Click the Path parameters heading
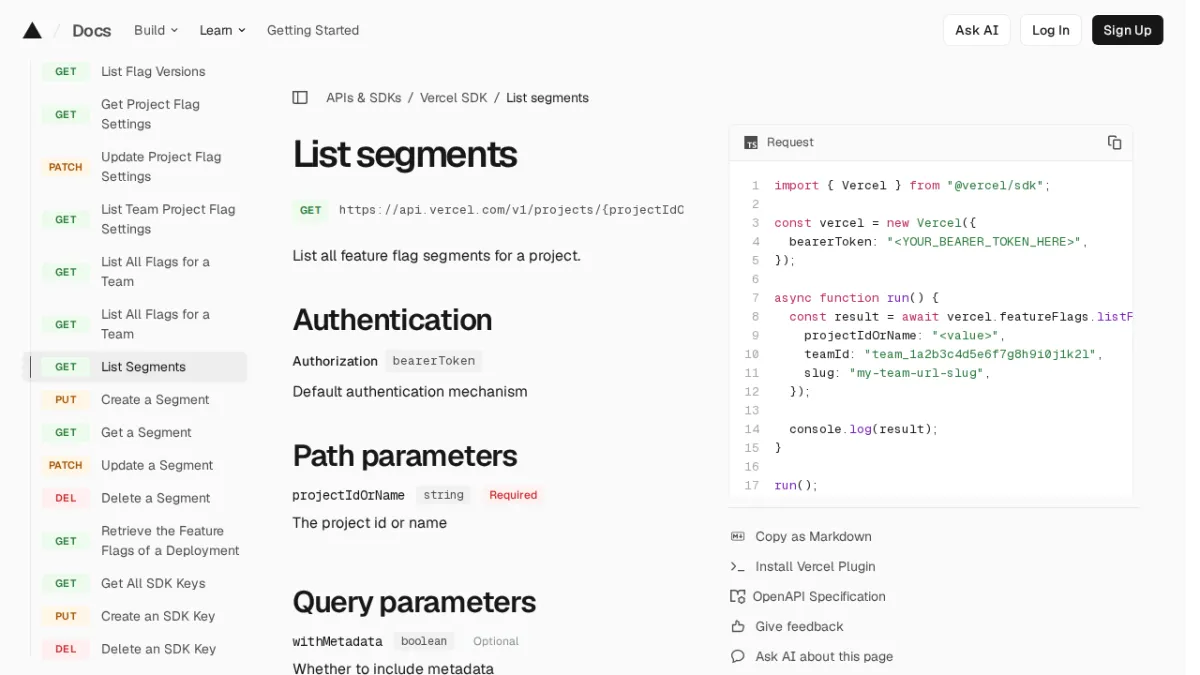 tap(405, 456)
